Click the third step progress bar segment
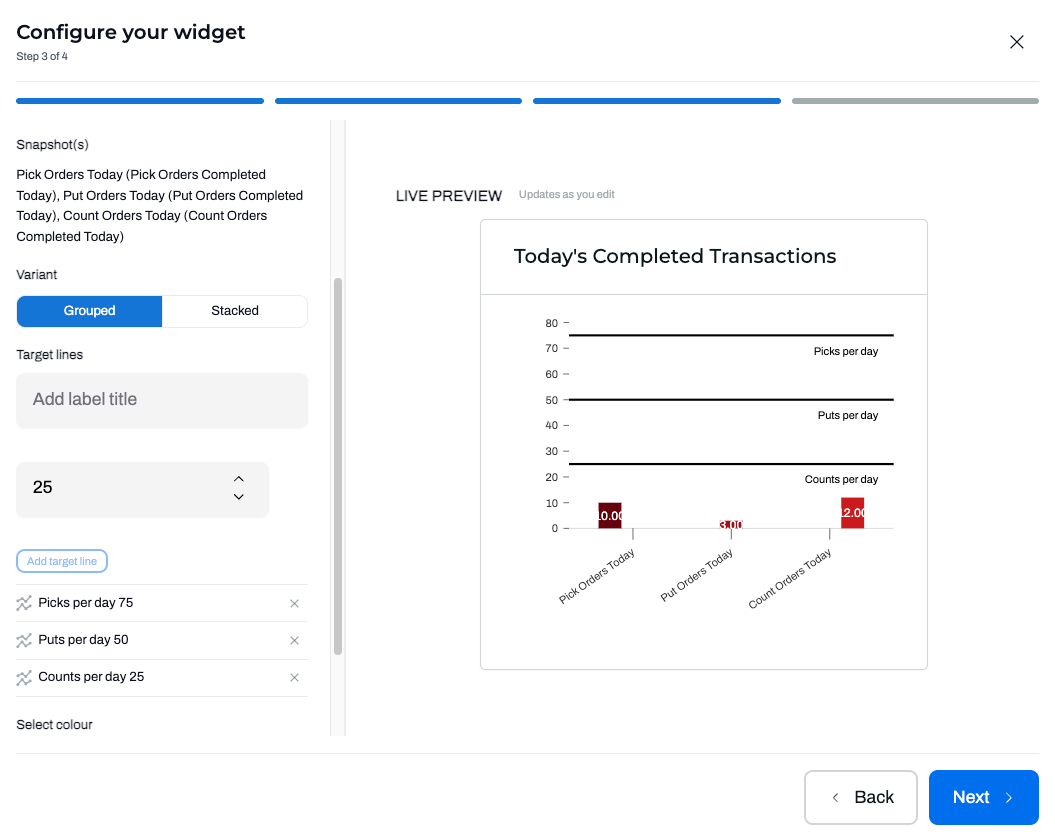Viewport: 1055px width, 840px height. 657,101
